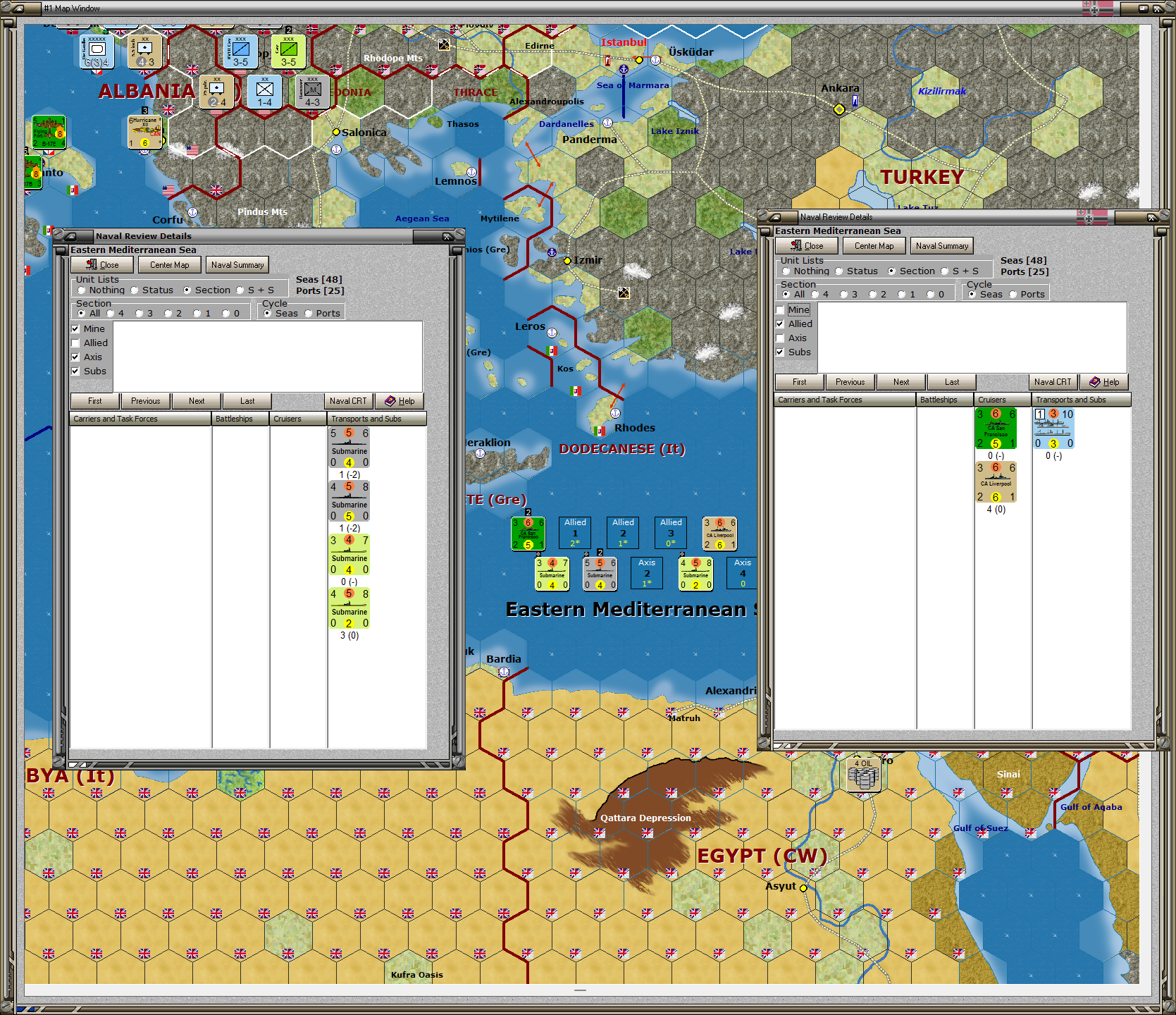The height and width of the screenshot is (1015, 1176).
Task: Open Help in right Naval Review window
Action: click(x=1104, y=382)
